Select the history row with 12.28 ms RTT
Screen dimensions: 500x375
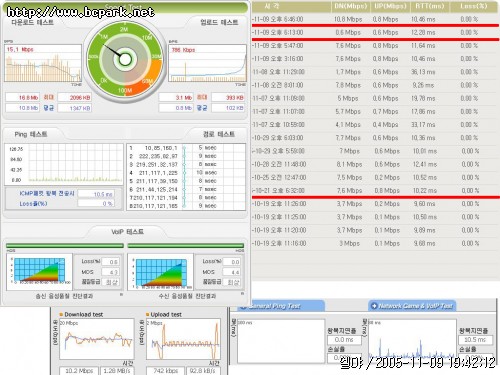(376, 32)
